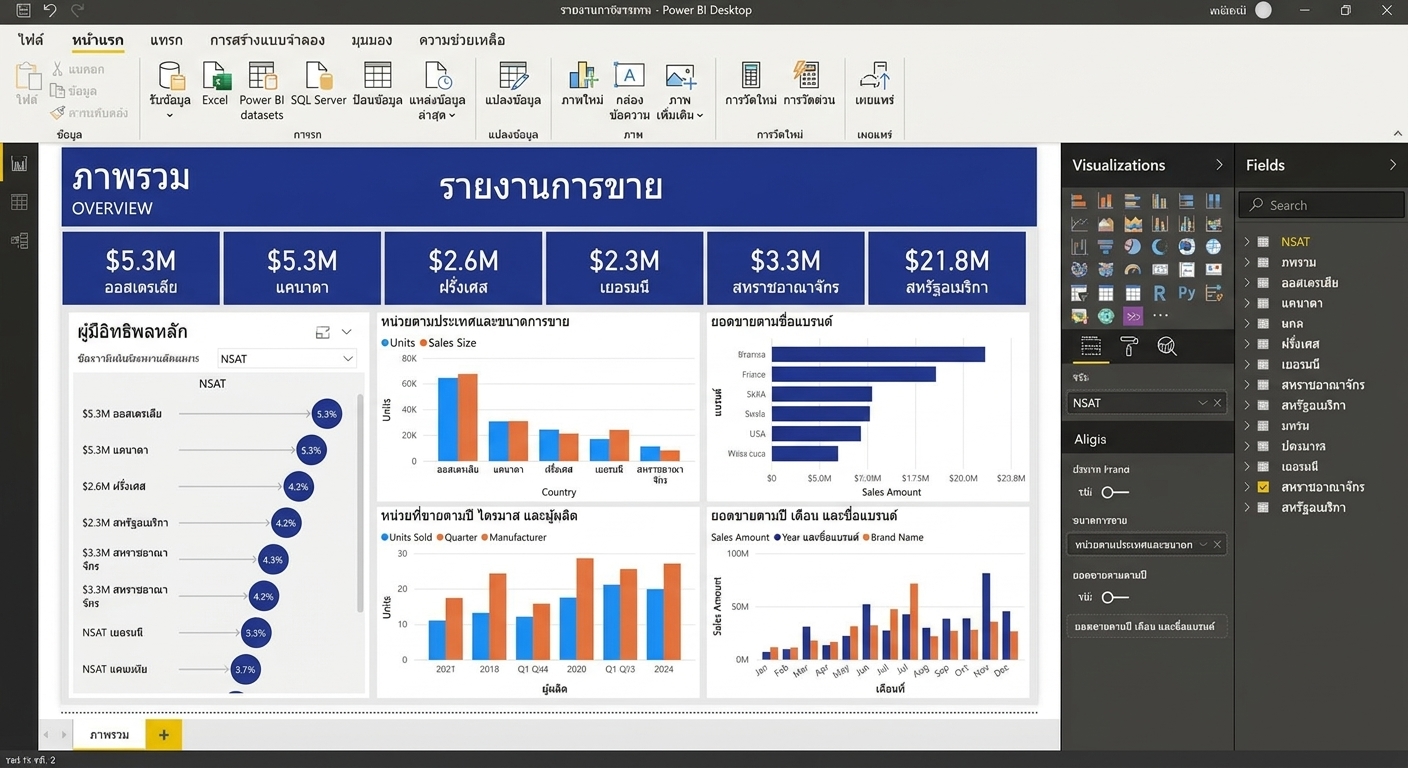
Task: Switch to the Data table view in the left sidebar
Action: 19,202
